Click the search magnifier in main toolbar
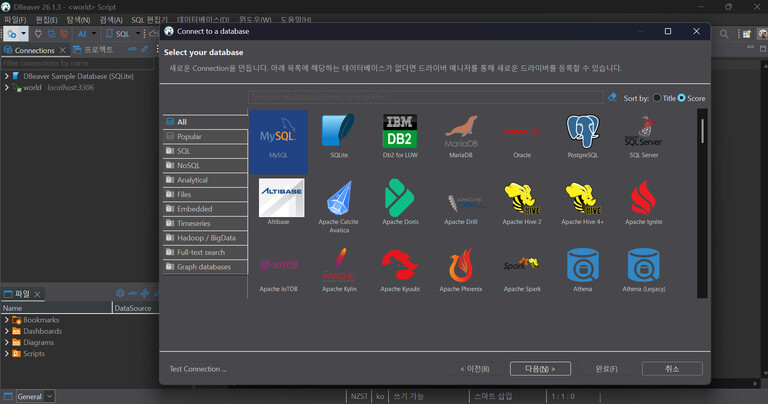Image resolution: width=768 pixels, height=404 pixels. pos(723,34)
